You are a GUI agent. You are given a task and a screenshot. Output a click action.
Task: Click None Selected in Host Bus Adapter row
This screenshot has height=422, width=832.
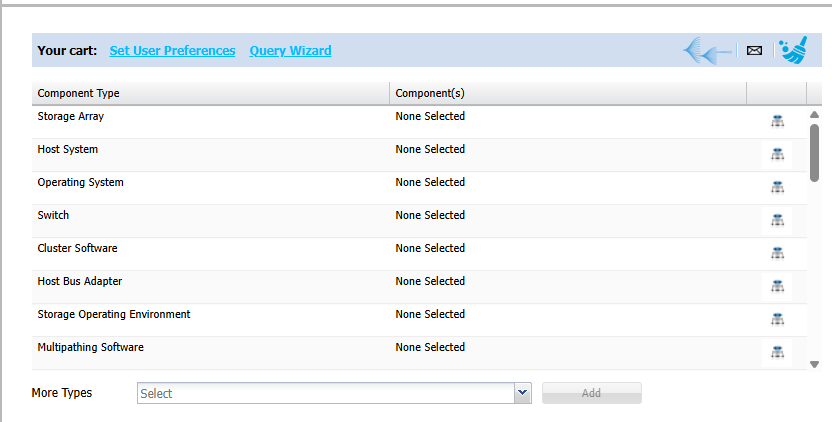point(430,281)
